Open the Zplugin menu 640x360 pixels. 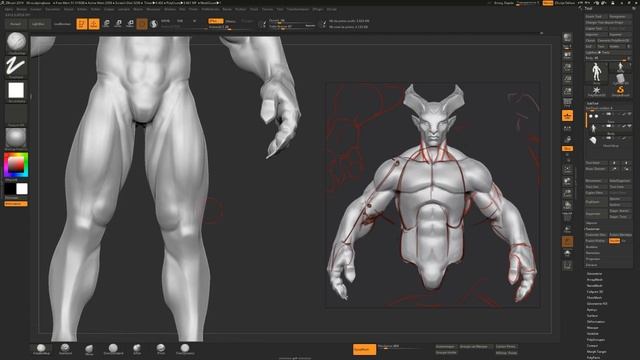[318, 9]
